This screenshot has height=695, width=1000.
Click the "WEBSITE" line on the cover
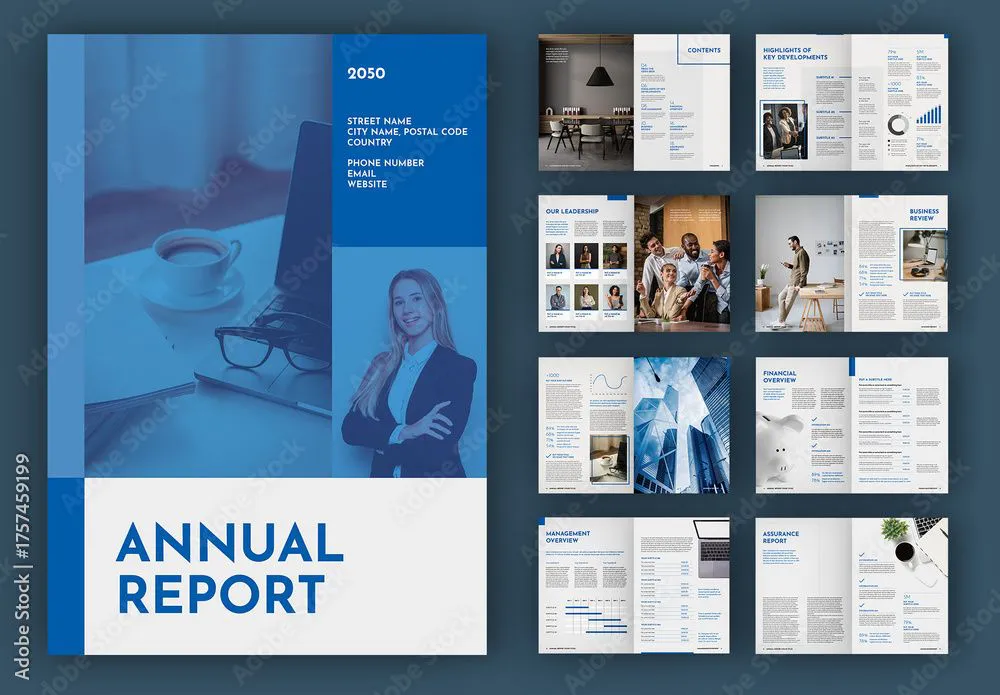click(367, 184)
